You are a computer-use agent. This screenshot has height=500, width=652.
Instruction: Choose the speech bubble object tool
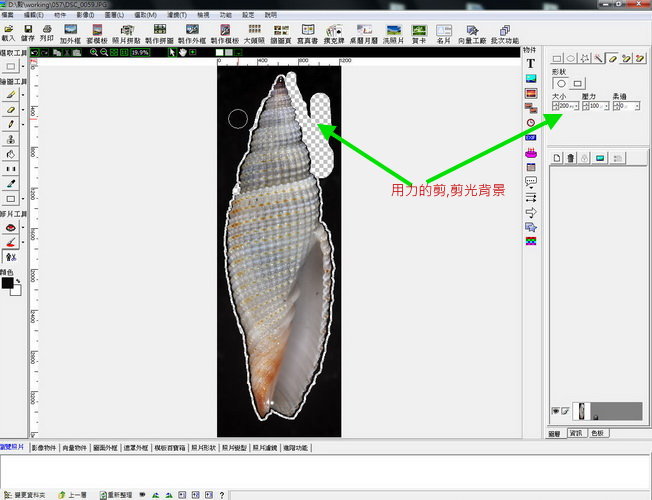tap(530, 182)
